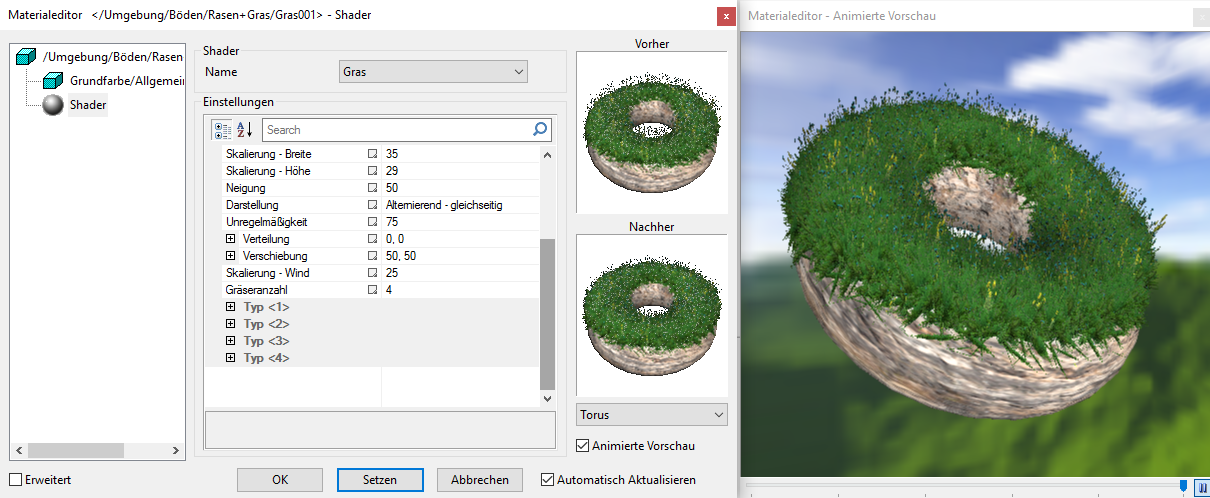
Task: Click the Skalierung - Breite value 35
Action: [x=391, y=154]
